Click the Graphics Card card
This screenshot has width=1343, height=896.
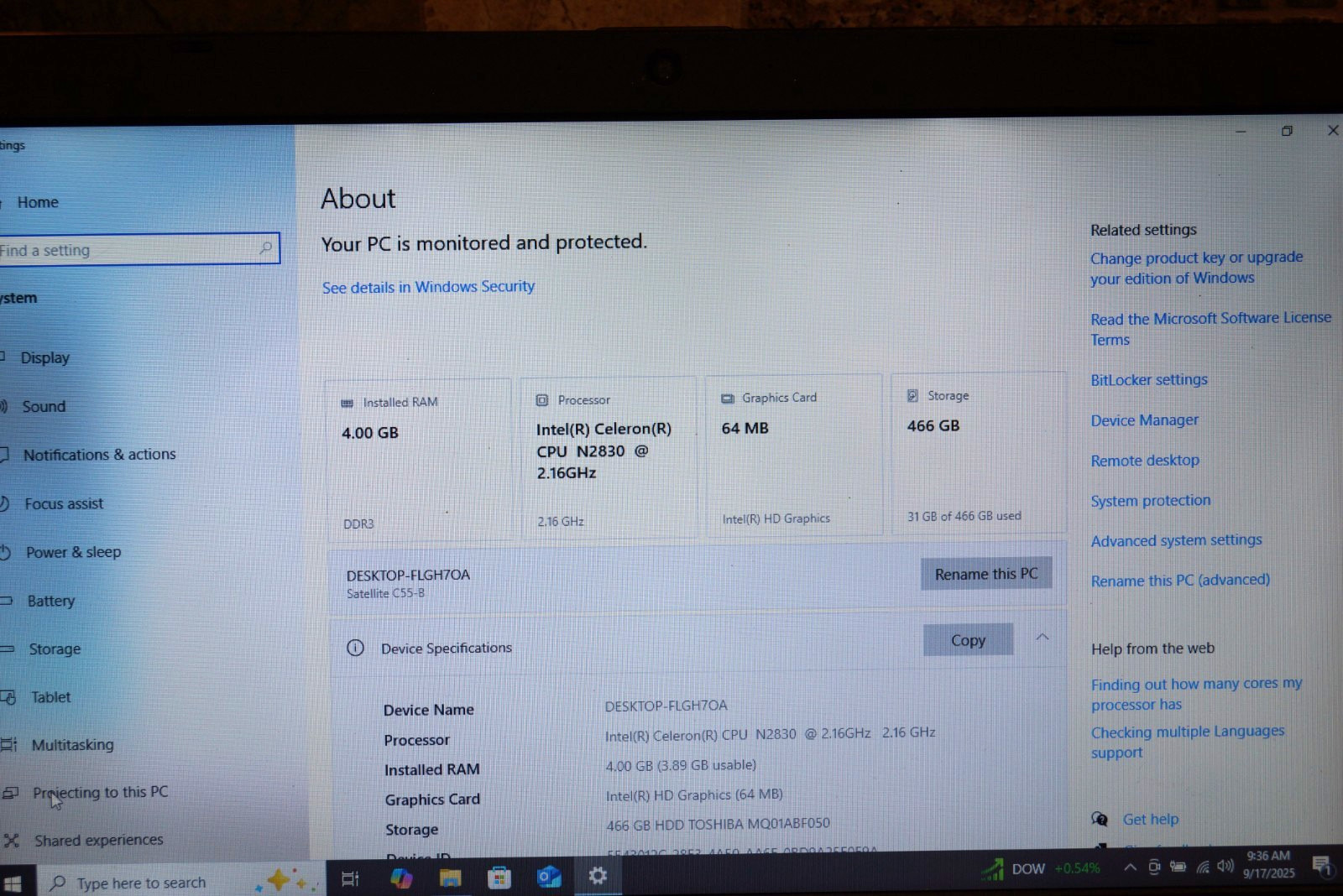point(793,455)
